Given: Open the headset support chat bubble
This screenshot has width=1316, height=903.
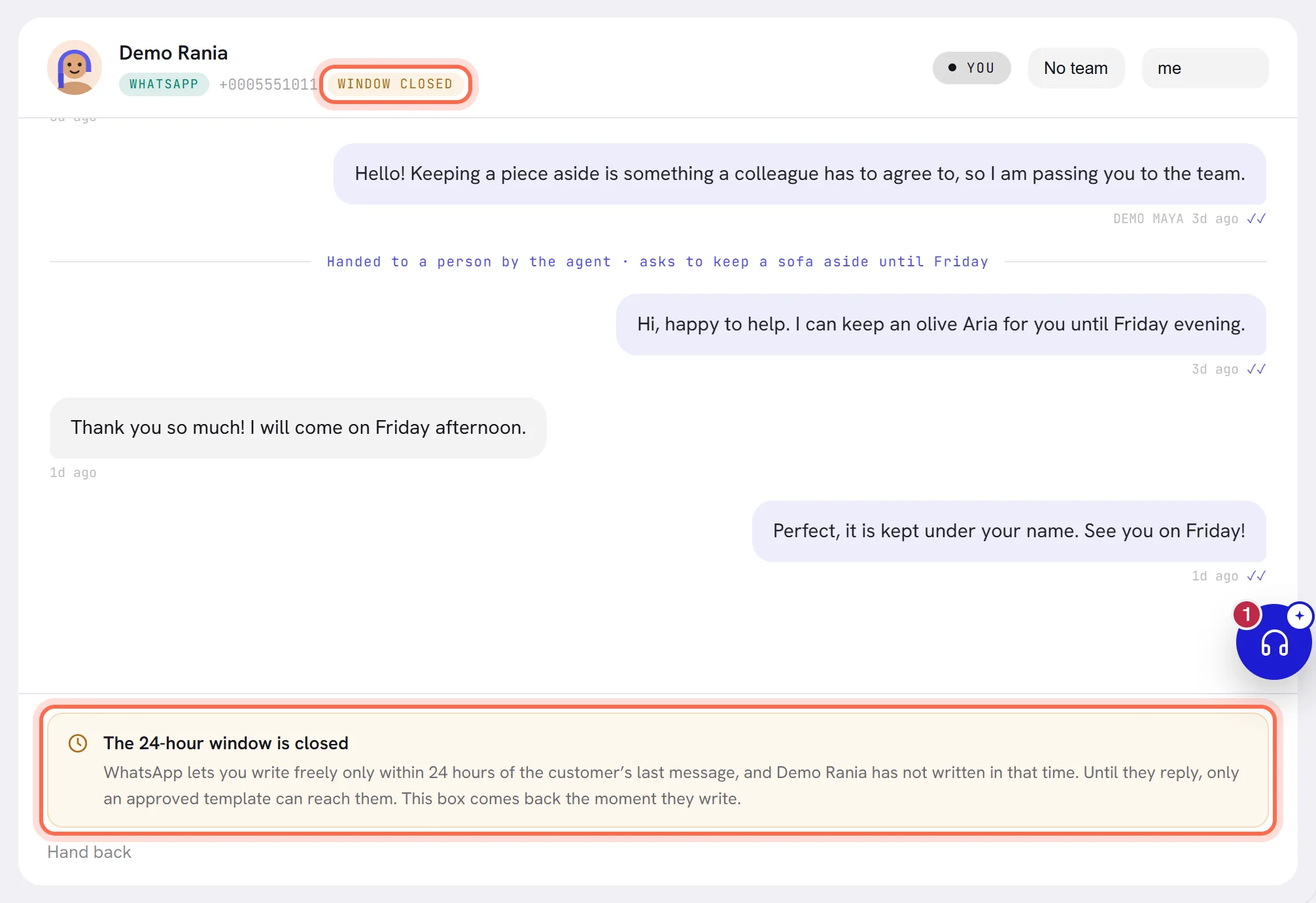Looking at the screenshot, I should pyautogui.click(x=1273, y=642).
